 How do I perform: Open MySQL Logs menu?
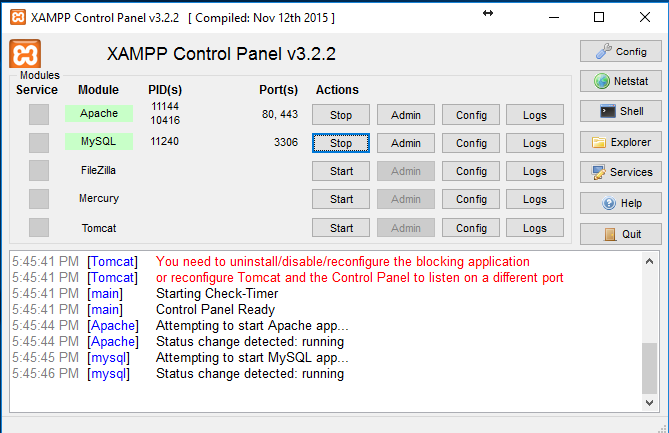535,143
